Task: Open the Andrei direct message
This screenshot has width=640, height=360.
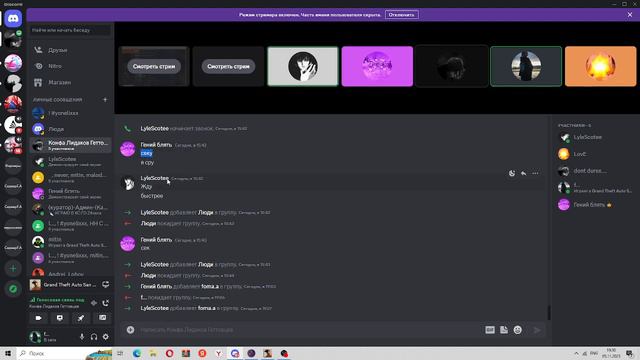Action: click(x=70, y=274)
